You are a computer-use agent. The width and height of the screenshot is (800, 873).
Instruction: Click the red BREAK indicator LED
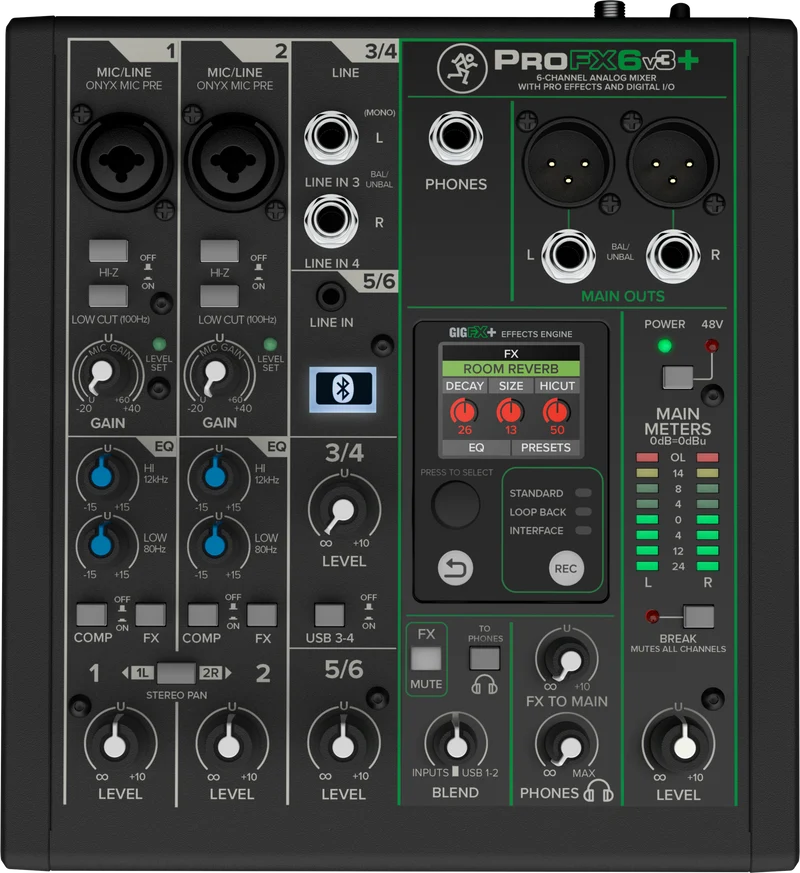pos(652,616)
